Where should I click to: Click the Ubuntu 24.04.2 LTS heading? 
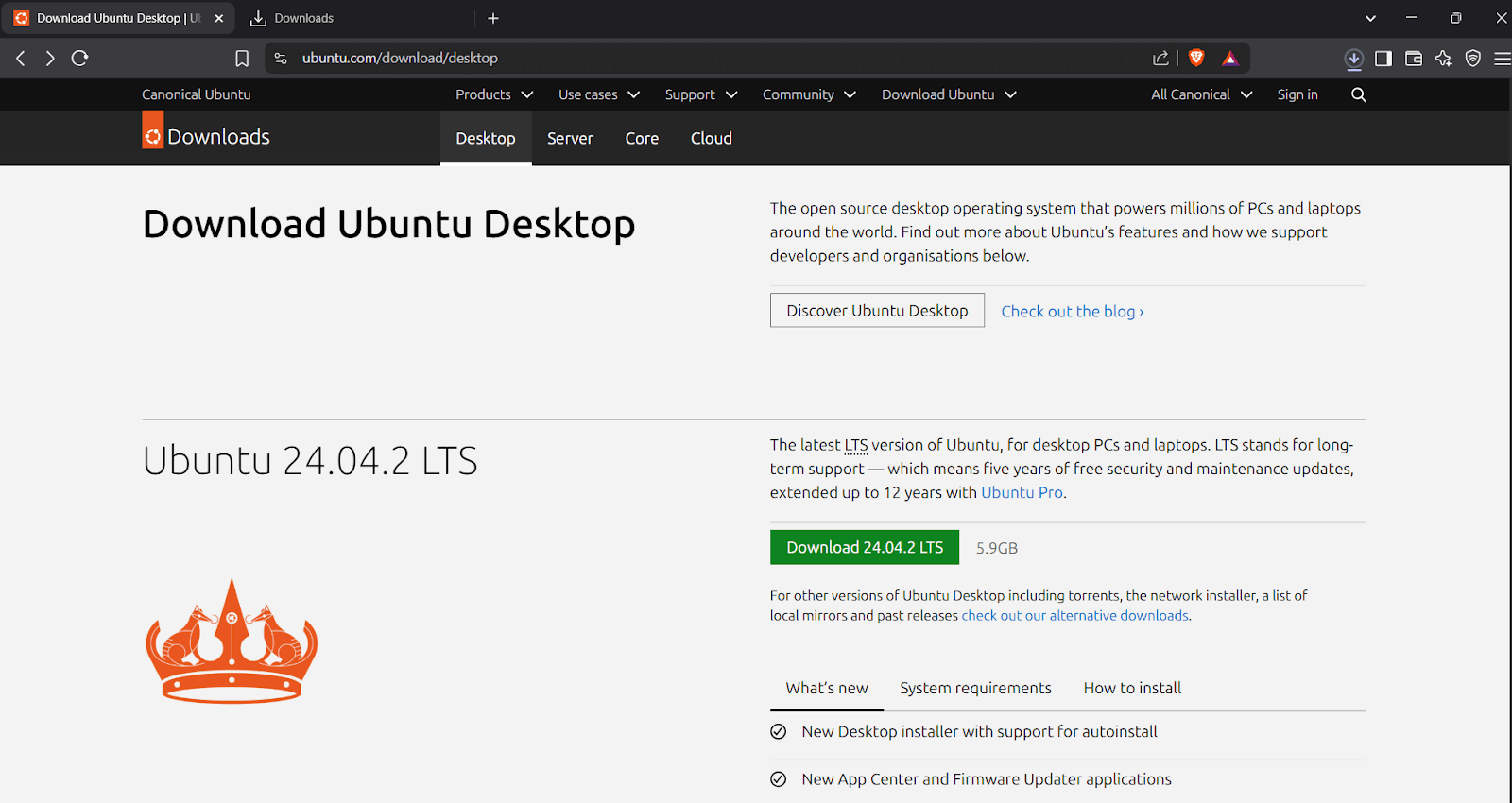click(310, 461)
